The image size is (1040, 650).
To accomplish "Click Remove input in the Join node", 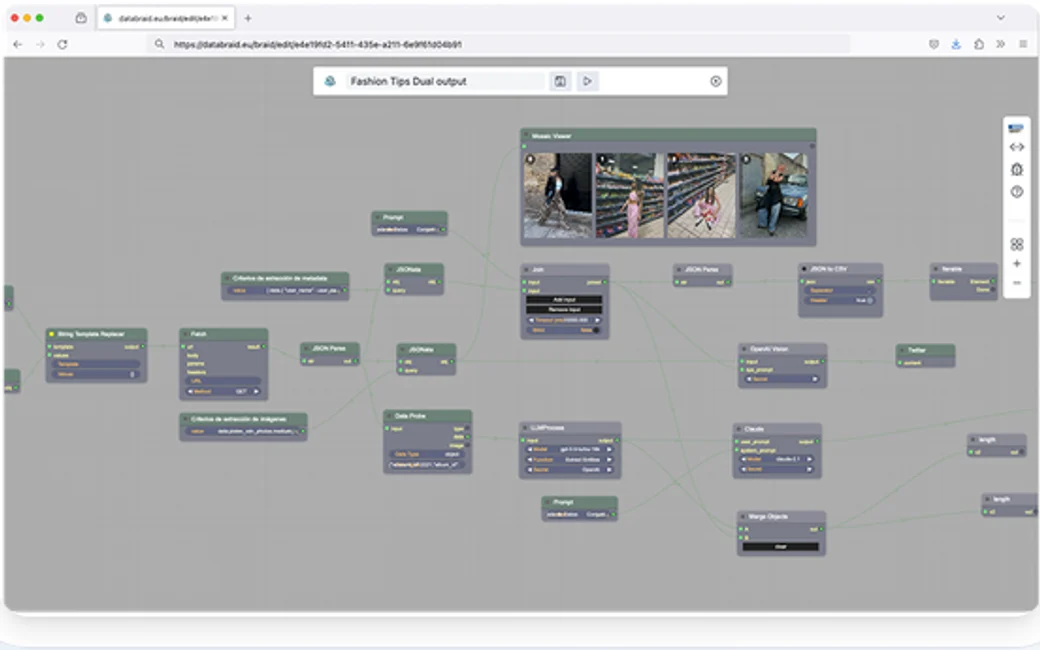I will click(565, 310).
